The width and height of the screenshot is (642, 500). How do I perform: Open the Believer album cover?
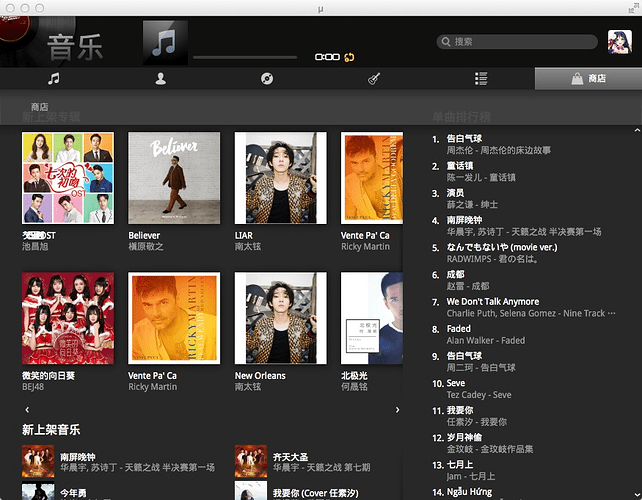162,178
